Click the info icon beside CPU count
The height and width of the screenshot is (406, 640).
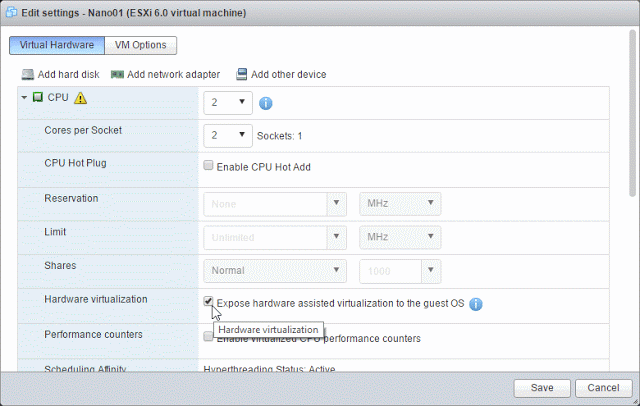pos(266,103)
